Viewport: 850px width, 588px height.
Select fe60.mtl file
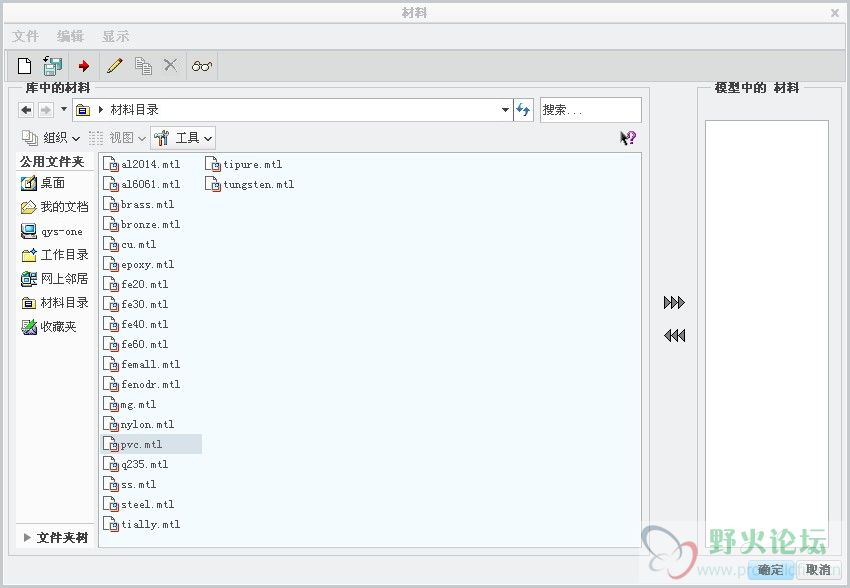point(136,345)
